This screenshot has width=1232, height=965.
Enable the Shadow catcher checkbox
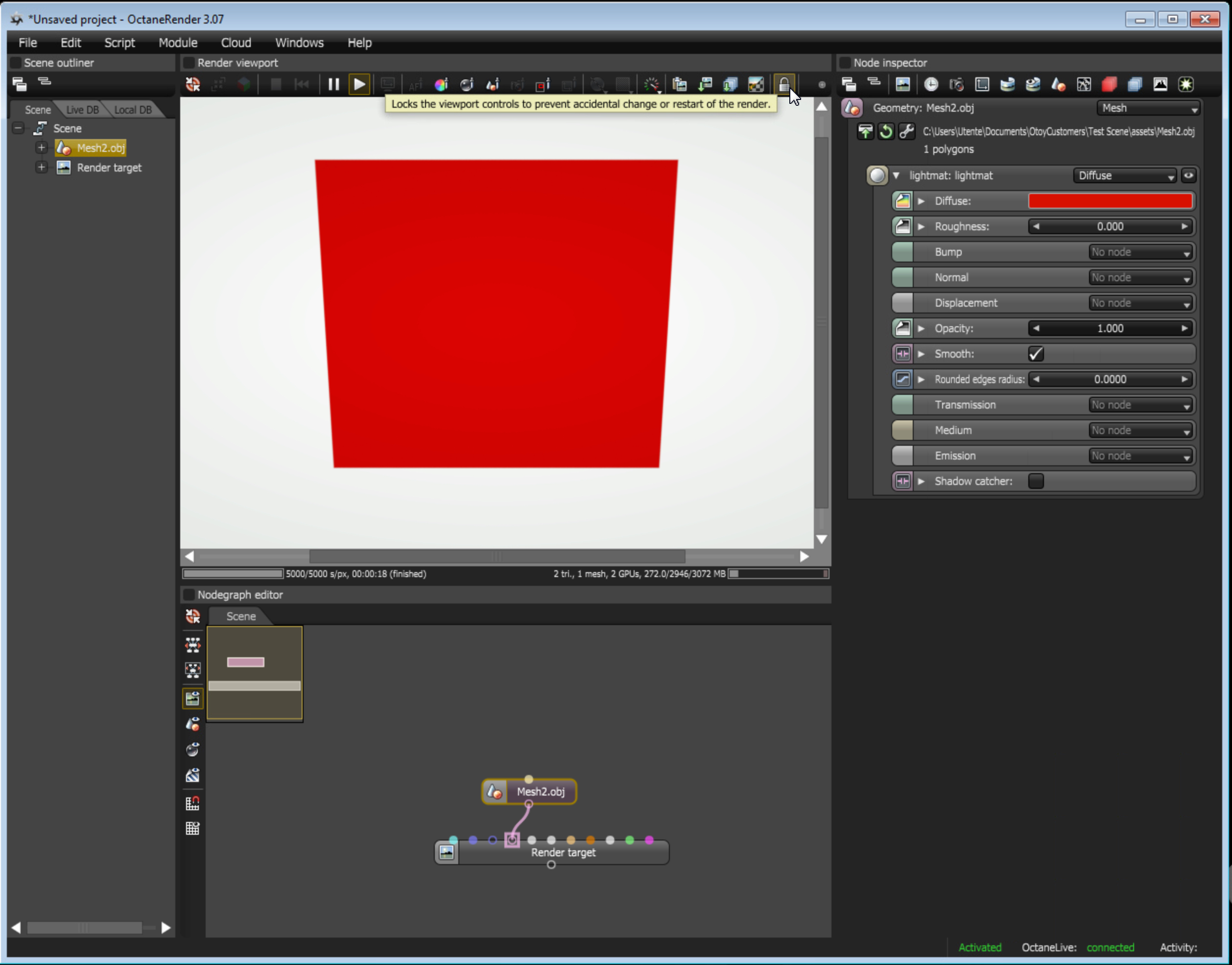tap(1036, 481)
